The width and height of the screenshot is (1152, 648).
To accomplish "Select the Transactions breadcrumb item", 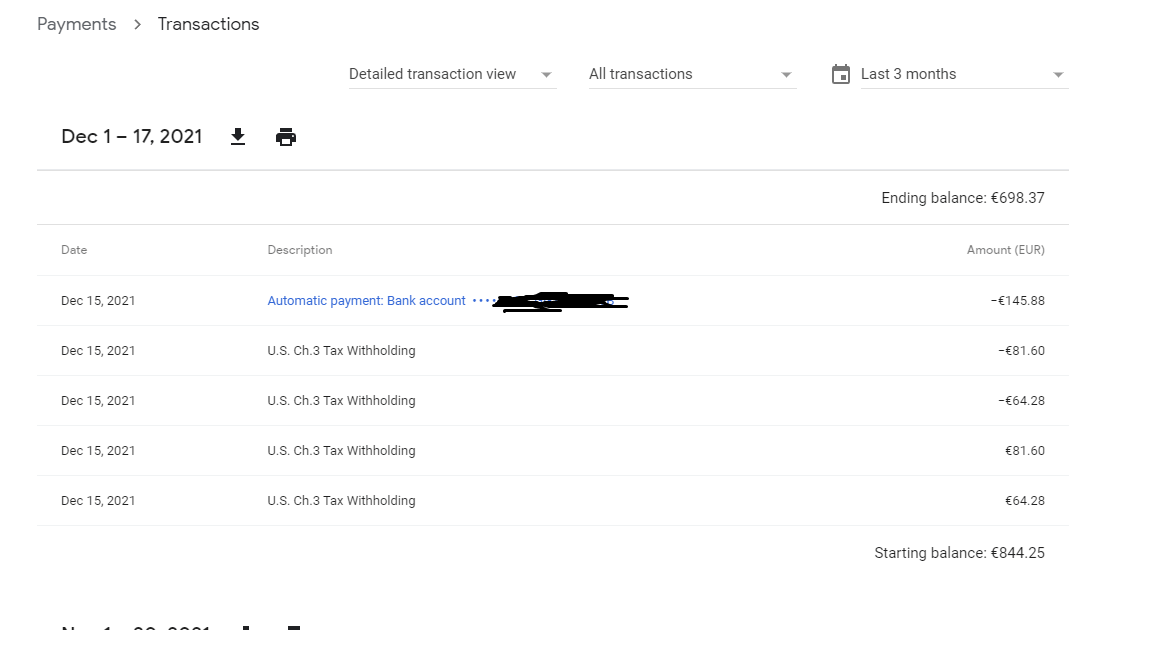I will click(x=208, y=24).
